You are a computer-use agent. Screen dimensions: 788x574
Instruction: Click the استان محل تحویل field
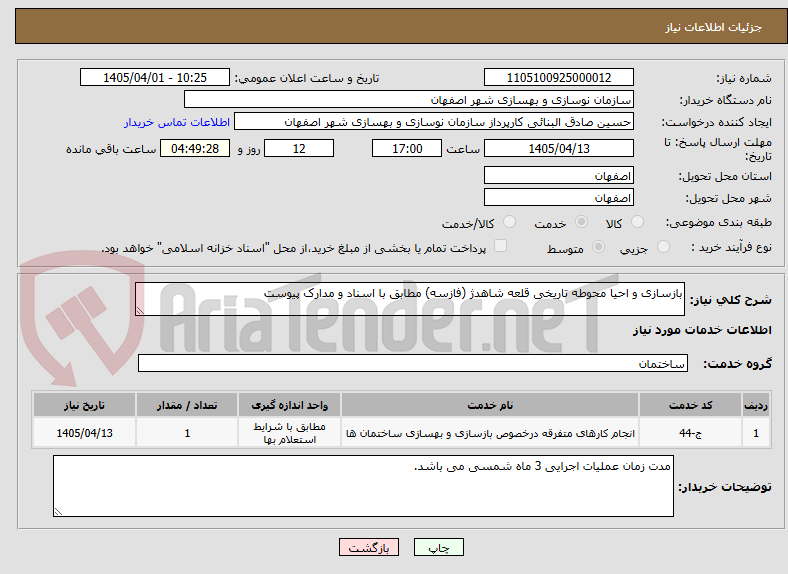(x=559, y=175)
